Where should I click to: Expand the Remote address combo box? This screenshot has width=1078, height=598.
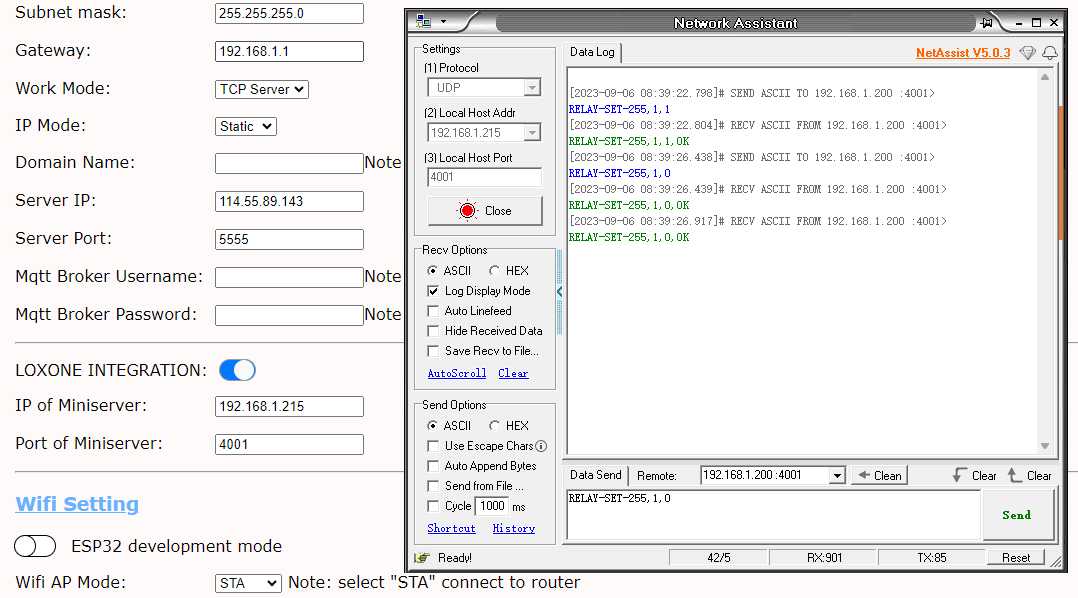pos(837,476)
